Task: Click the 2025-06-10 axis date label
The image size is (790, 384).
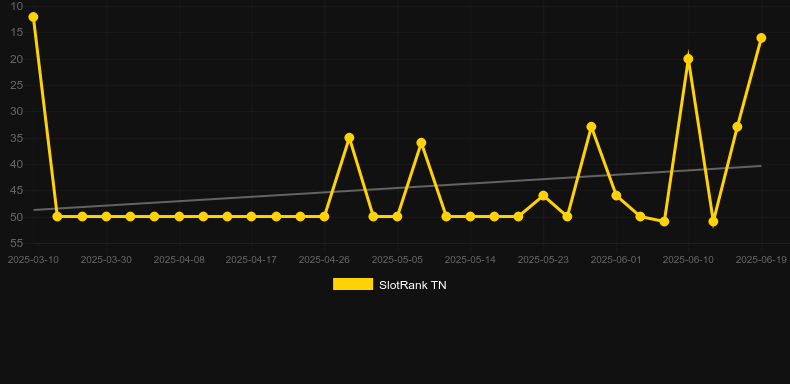Action: [x=688, y=260]
